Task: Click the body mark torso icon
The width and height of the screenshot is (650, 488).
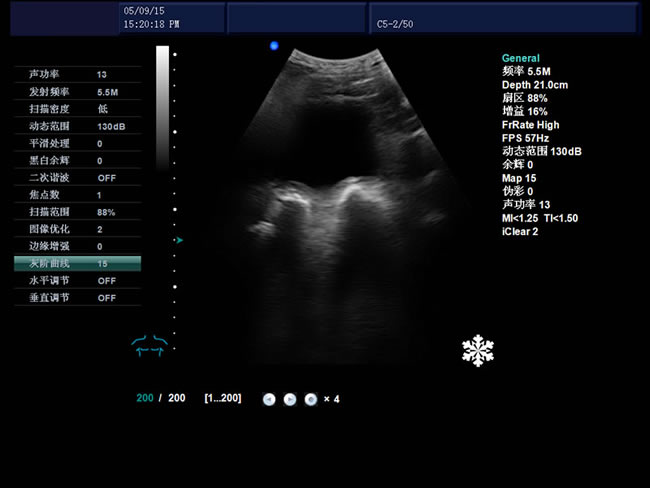Action: (x=149, y=345)
